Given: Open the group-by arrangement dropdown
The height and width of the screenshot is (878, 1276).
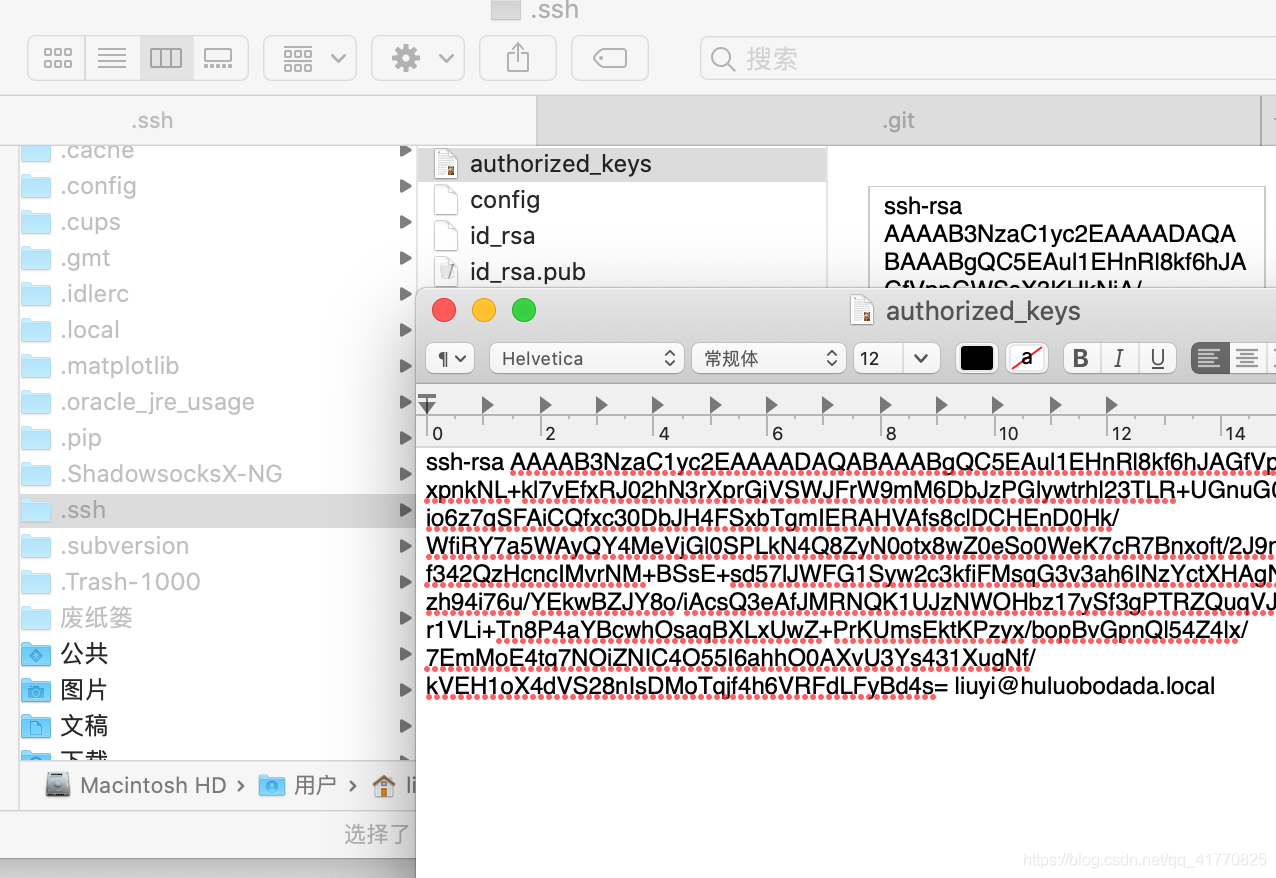Looking at the screenshot, I should tap(310, 58).
